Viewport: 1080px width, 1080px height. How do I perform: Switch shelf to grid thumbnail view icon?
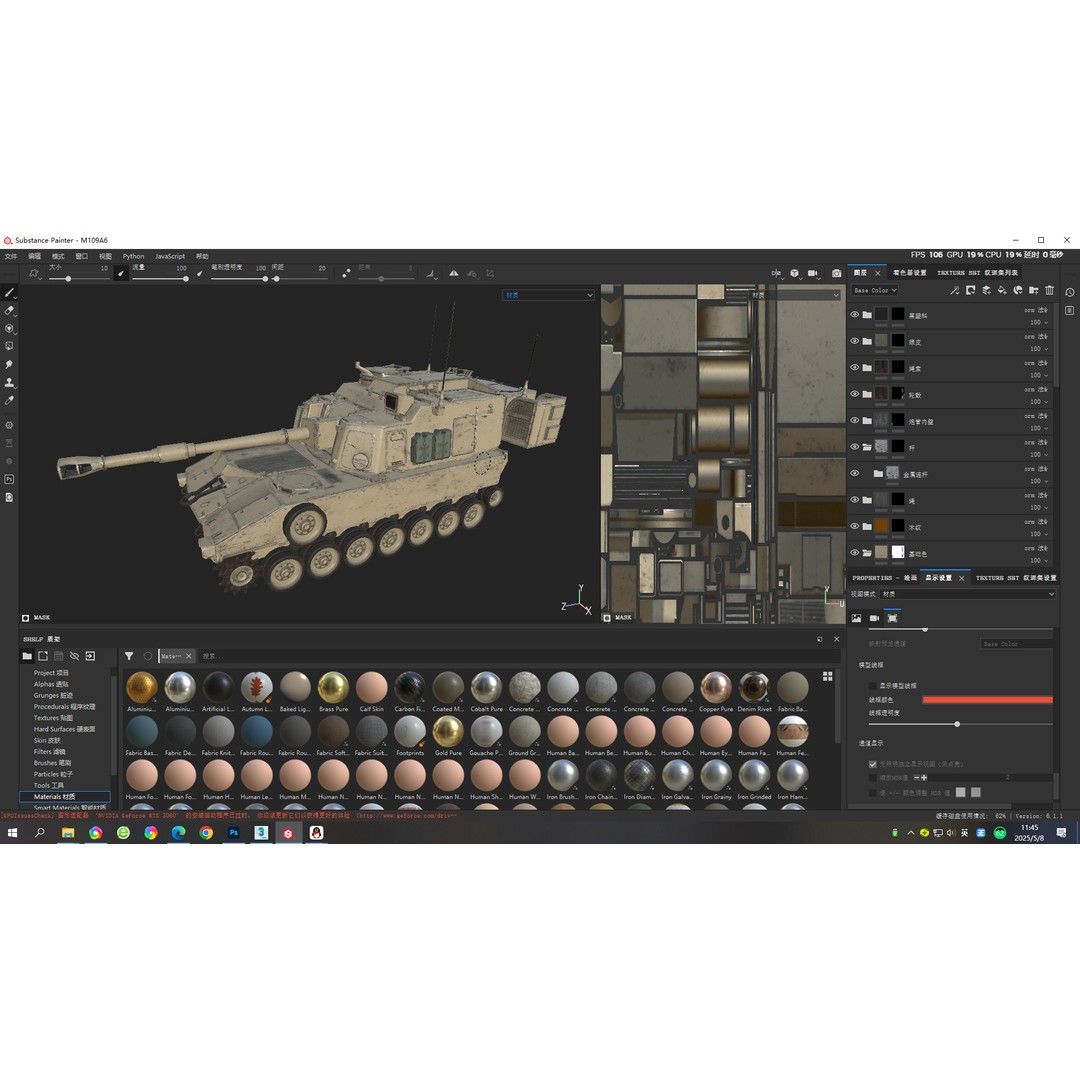tap(828, 676)
